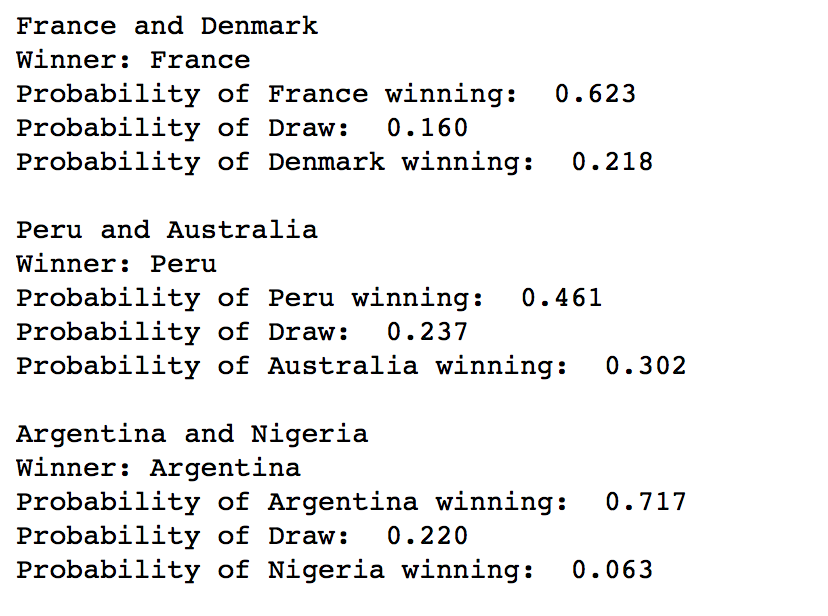The height and width of the screenshot is (616, 828).
Task: Click the 'Winner: Peru' text
Action: (x=116, y=264)
